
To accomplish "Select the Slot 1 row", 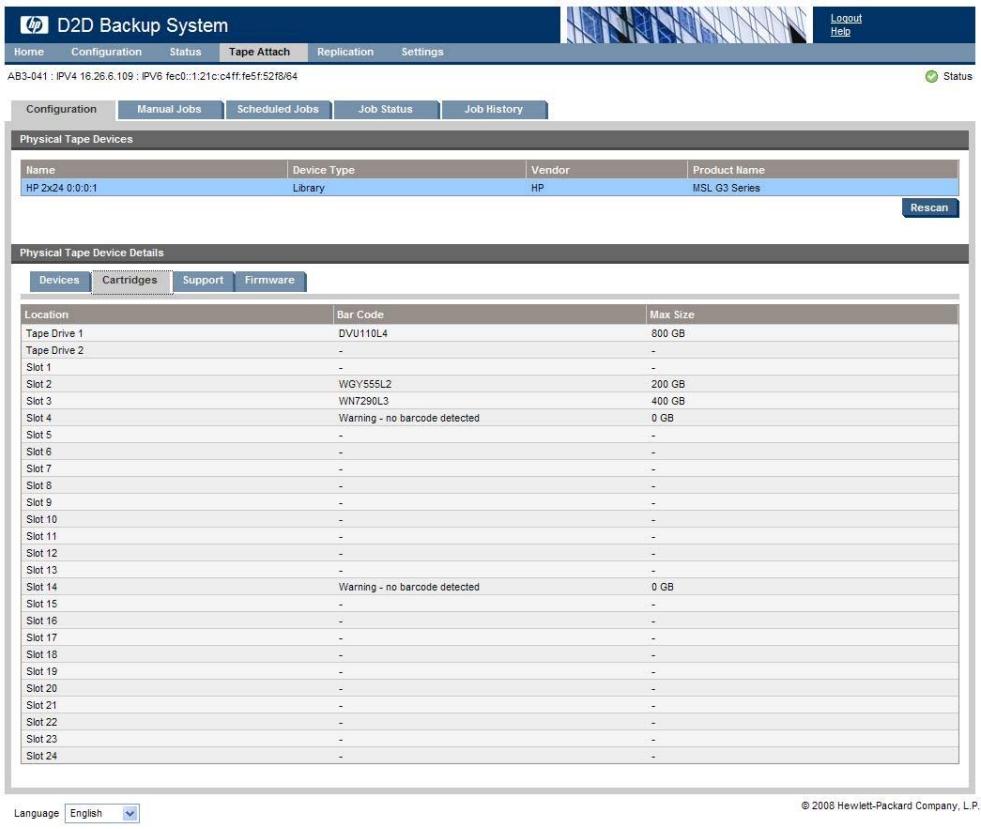I will pos(489,367).
